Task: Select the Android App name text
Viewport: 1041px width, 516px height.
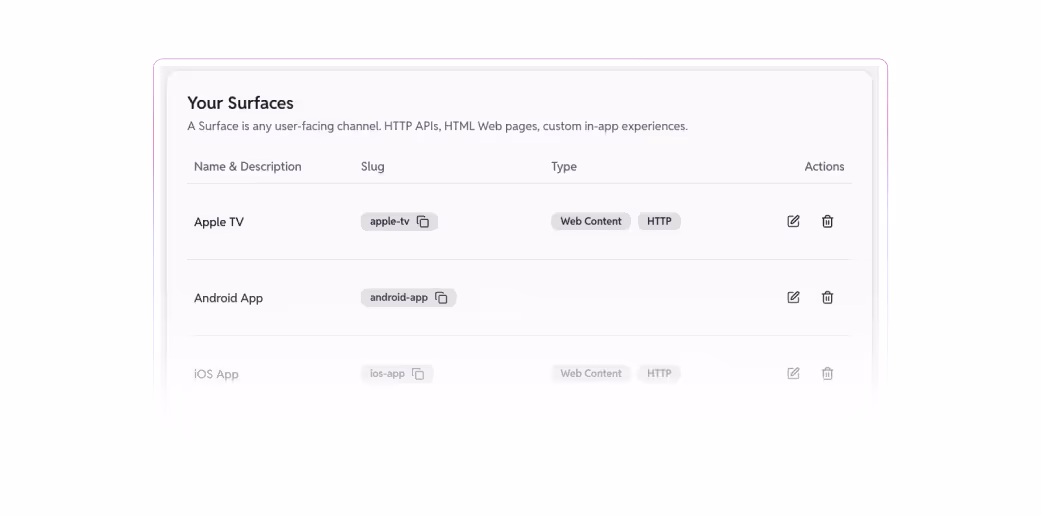Action: pyautogui.click(x=228, y=298)
